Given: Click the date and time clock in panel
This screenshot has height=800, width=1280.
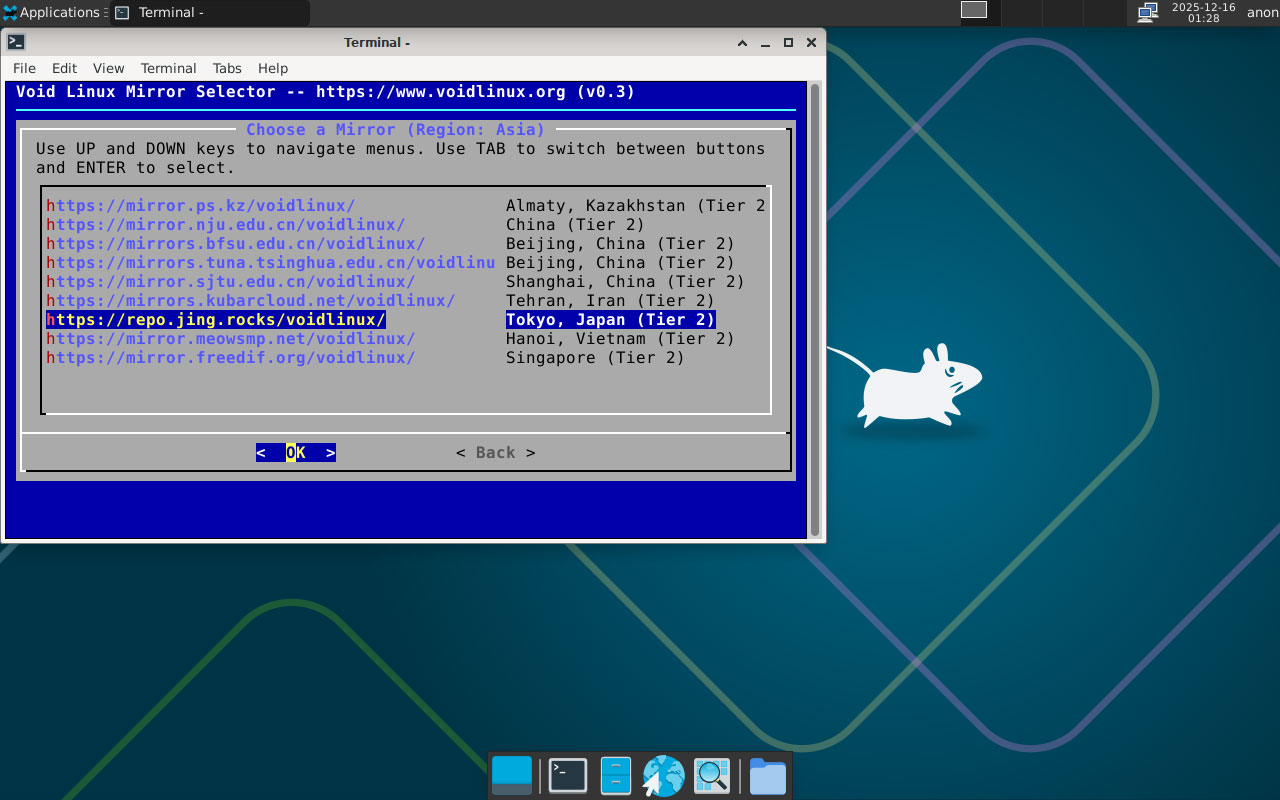Looking at the screenshot, I should (1203, 12).
